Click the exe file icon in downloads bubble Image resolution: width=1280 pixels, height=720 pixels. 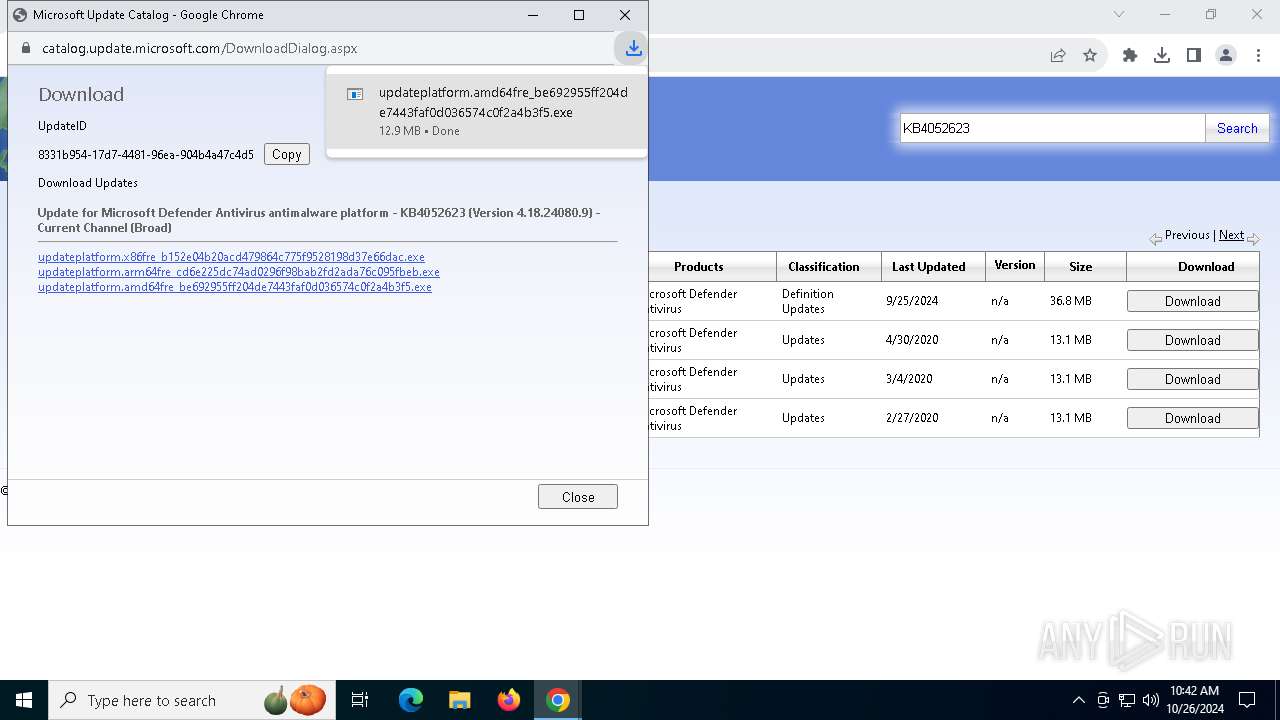(x=355, y=94)
